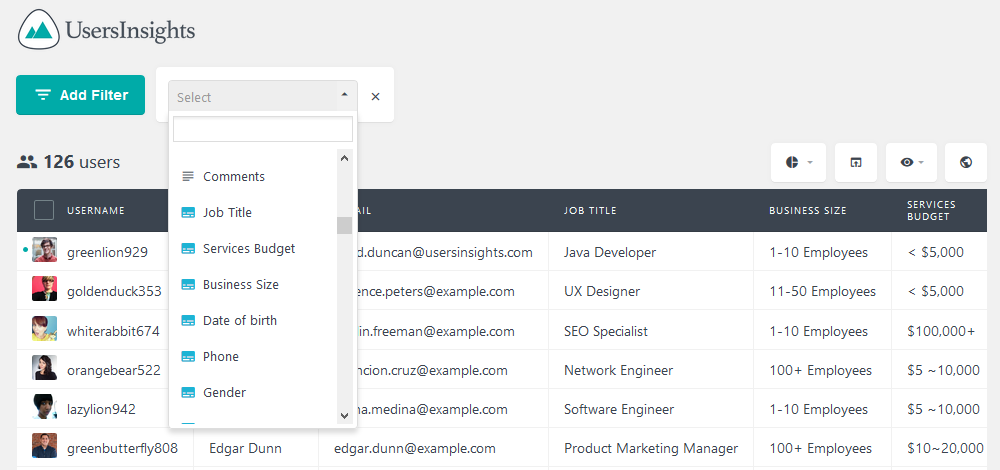This screenshot has width=1000, height=470.
Task: Click username goldenduck353
Action: 114,292
